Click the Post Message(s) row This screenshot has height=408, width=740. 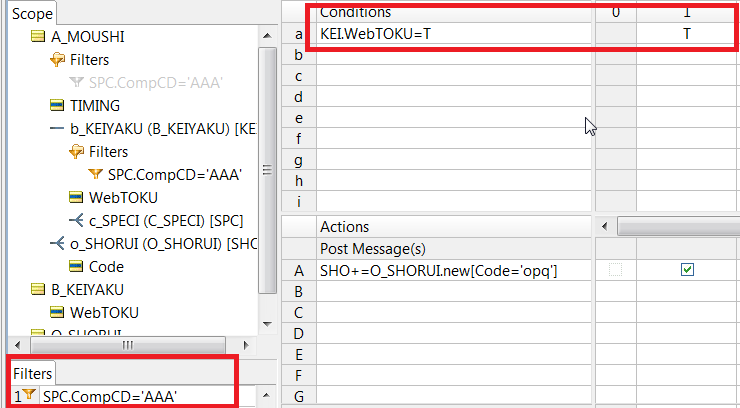(454, 249)
